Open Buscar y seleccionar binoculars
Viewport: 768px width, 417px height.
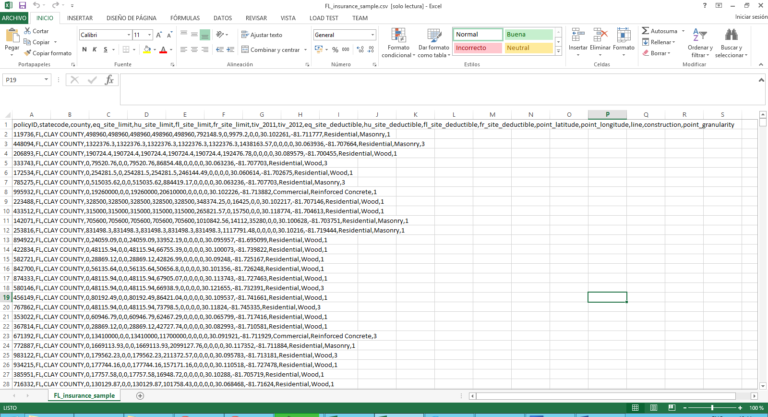click(731, 42)
